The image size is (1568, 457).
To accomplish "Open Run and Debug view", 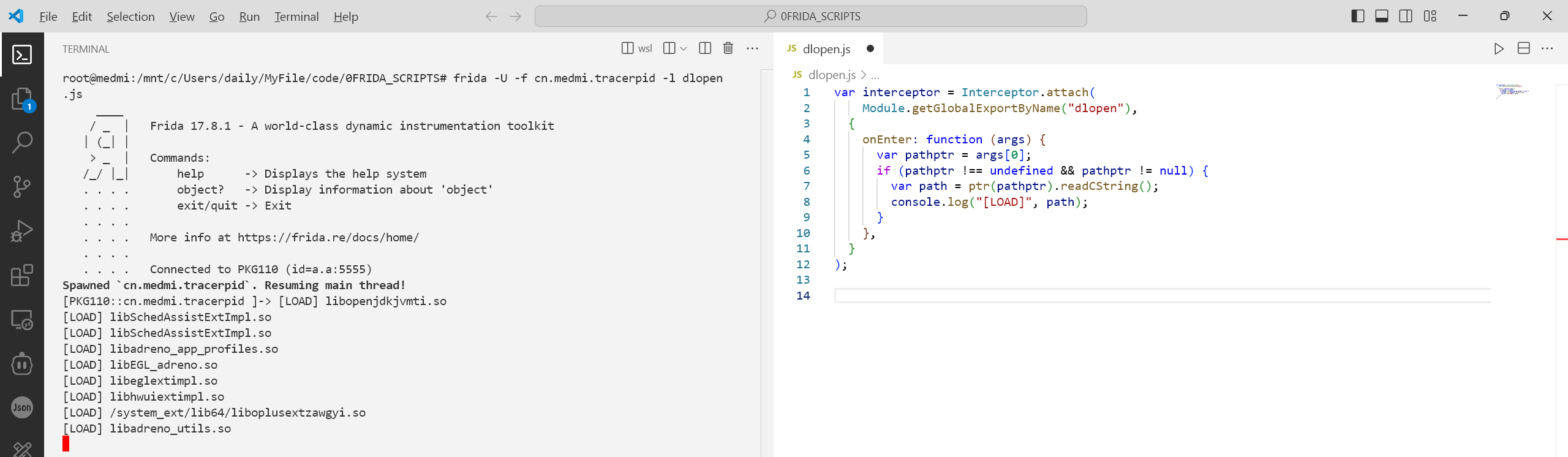I will [22, 231].
